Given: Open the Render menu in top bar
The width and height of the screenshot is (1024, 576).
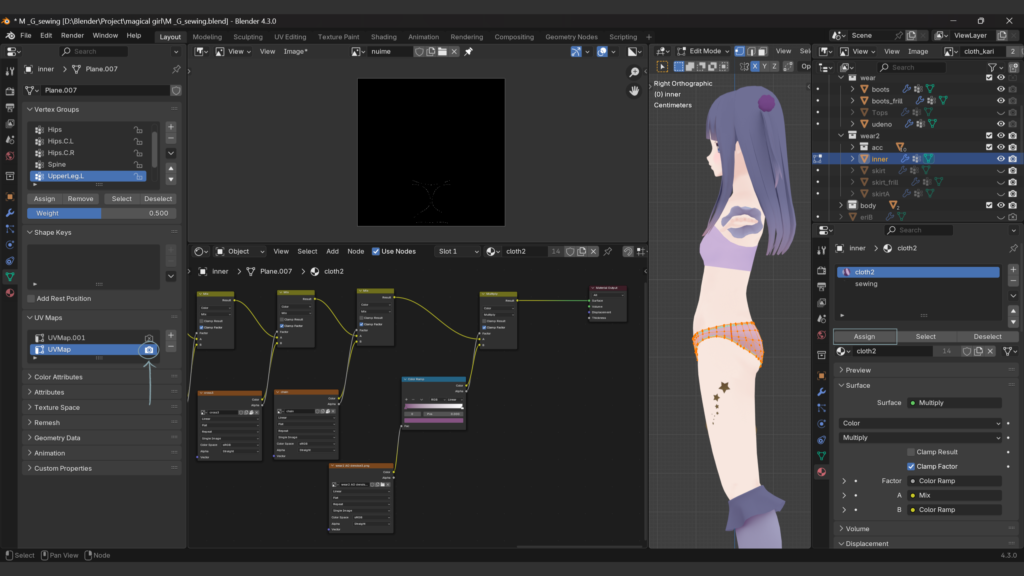Looking at the screenshot, I should (x=72, y=35).
